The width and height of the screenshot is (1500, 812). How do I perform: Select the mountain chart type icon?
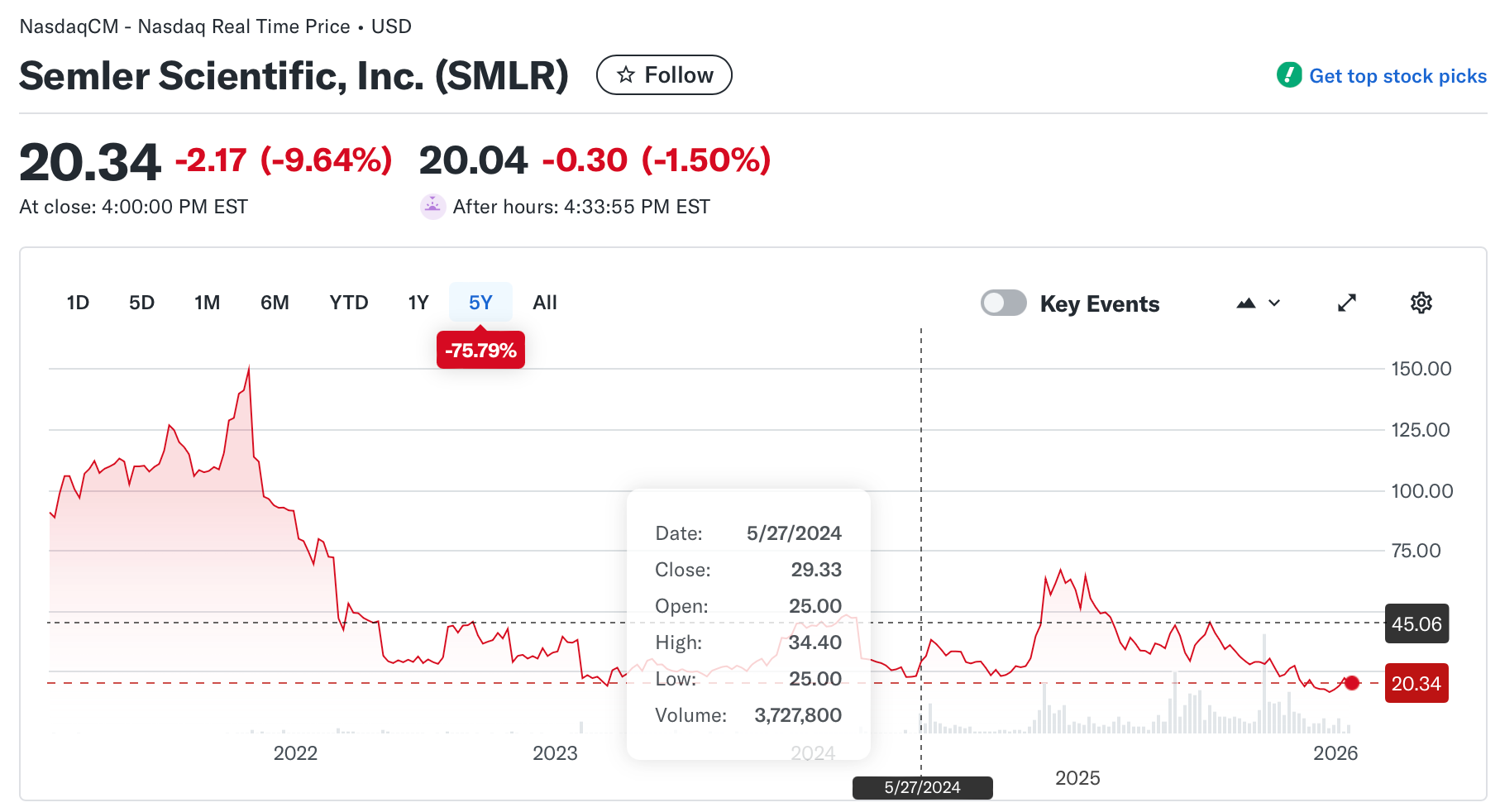point(1248,303)
